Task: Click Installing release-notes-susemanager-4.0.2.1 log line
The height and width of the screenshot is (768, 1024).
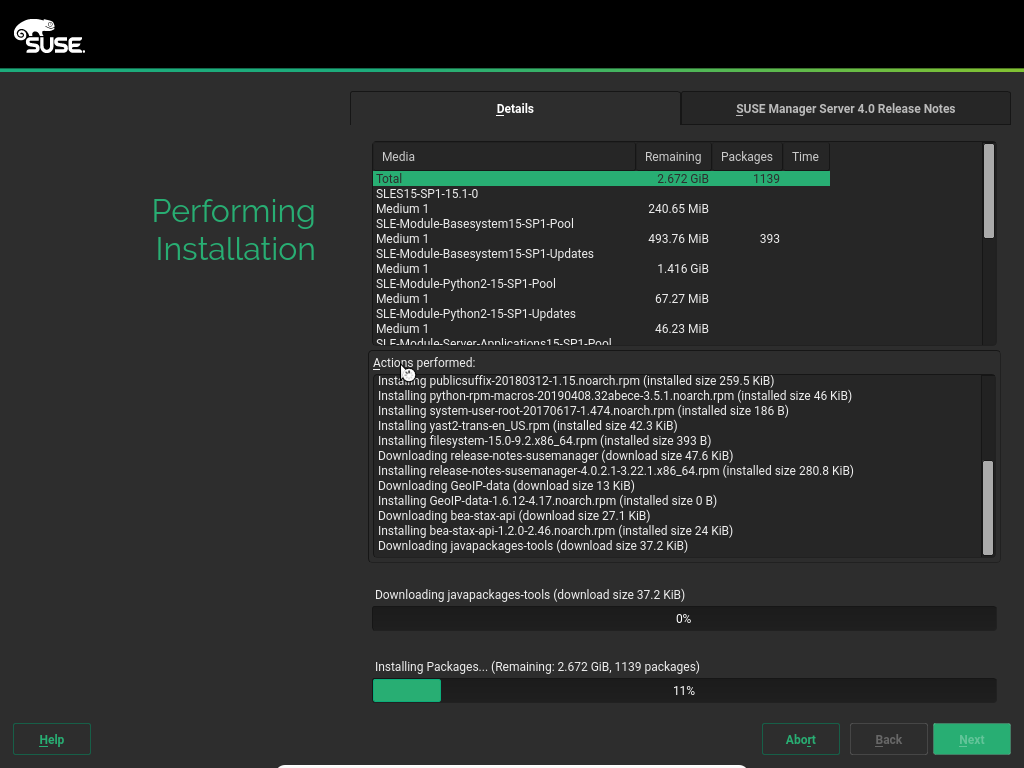Action: [x=616, y=471]
